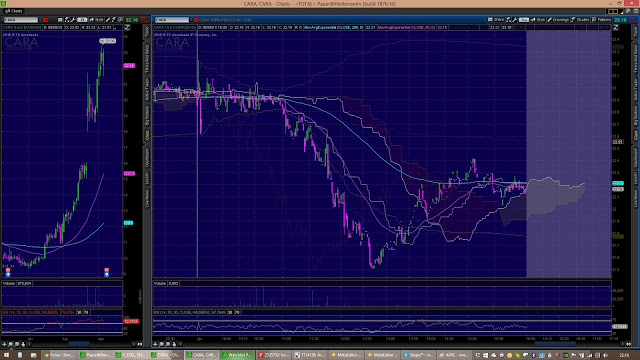Open the Drawings menu

[558, 20]
